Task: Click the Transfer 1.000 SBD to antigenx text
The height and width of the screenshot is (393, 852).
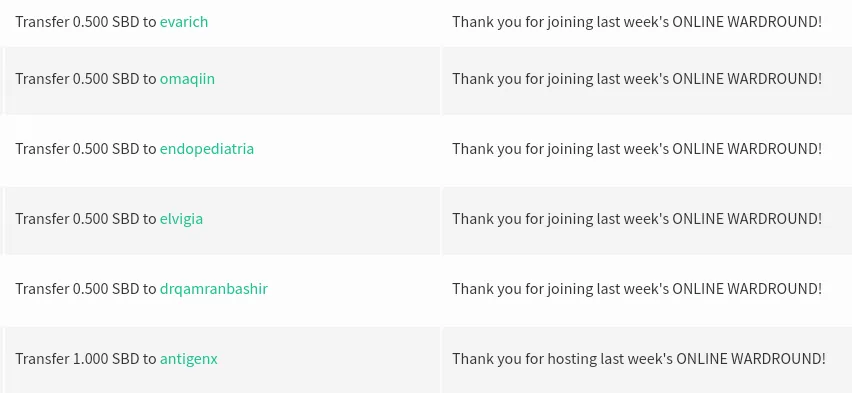Action: pos(116,359)
